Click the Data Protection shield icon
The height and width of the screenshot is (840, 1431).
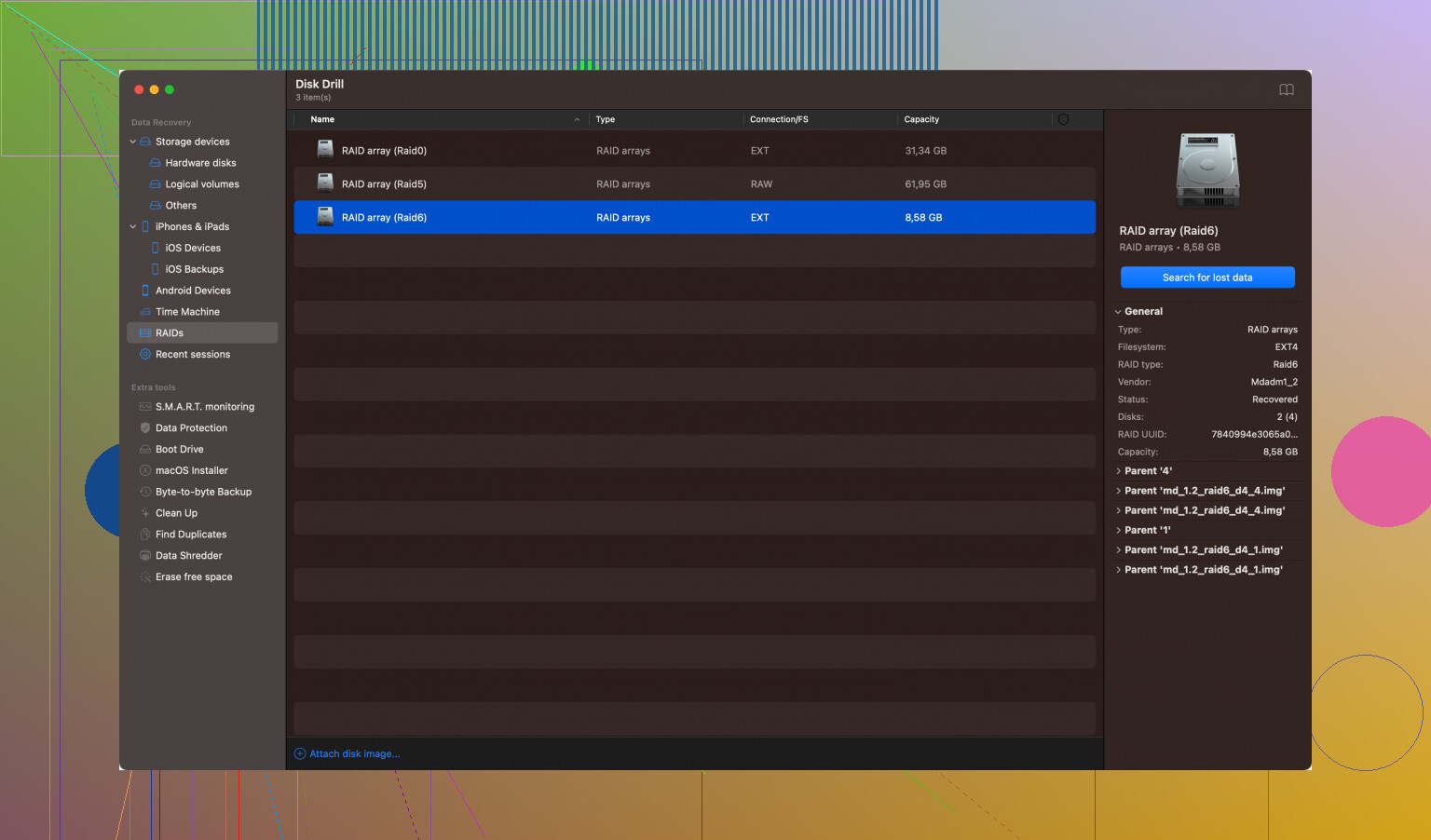click(x=145, y=428)
